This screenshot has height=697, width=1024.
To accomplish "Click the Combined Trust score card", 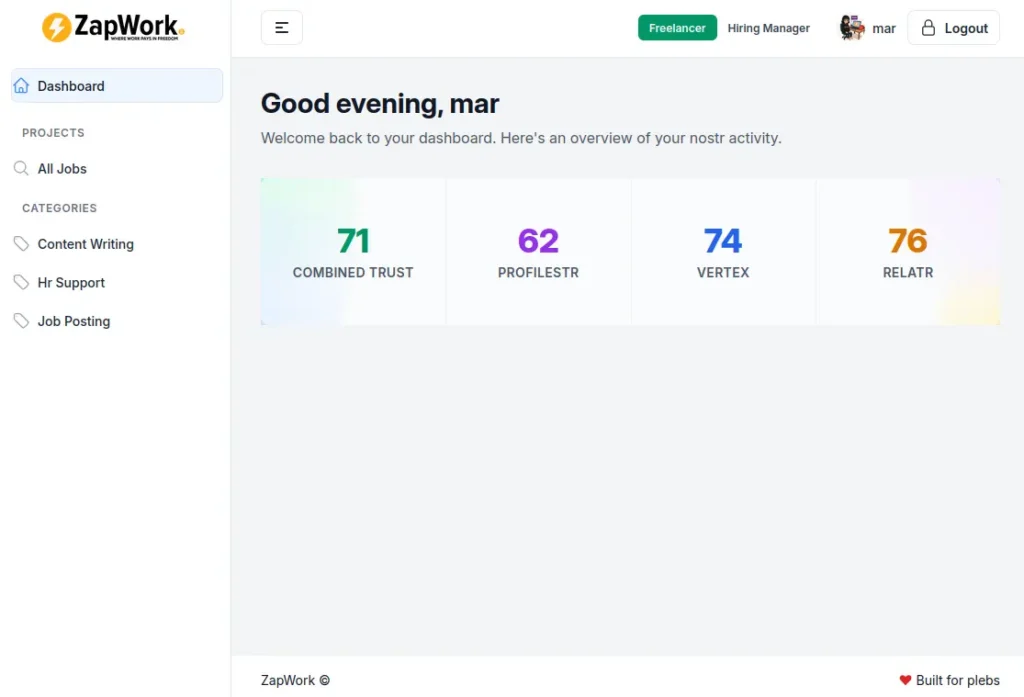I will tap(353, 252).
